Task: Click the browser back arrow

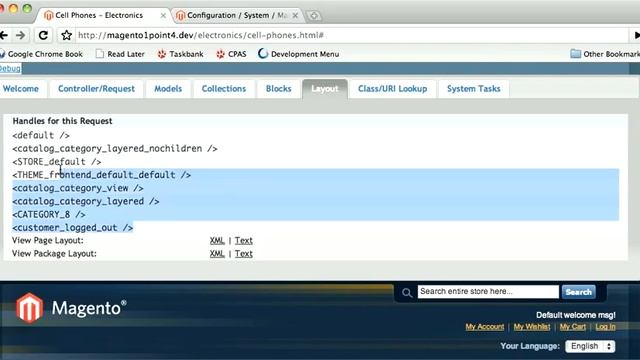Action: point(4,36)
